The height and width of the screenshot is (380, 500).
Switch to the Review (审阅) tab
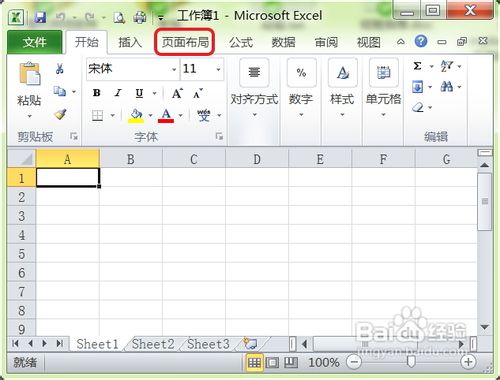[x=326, y=42]
